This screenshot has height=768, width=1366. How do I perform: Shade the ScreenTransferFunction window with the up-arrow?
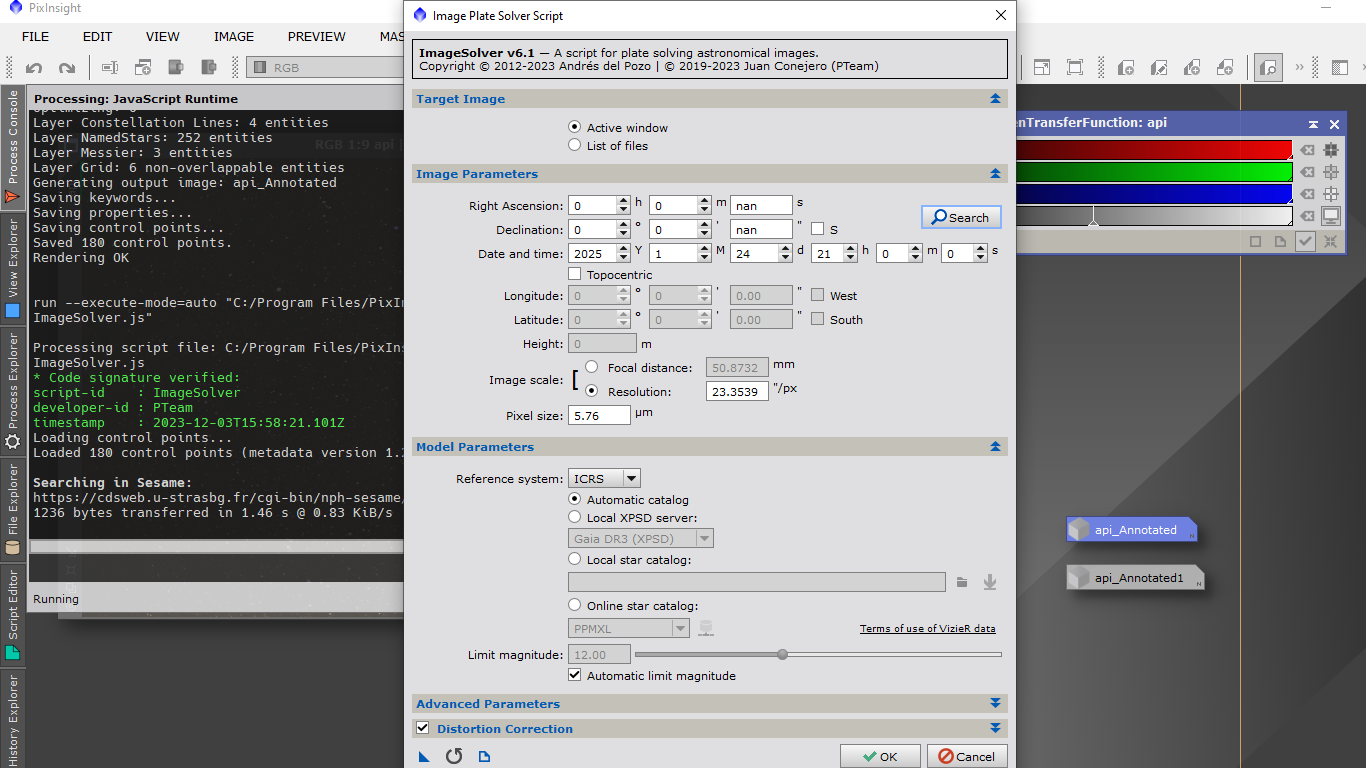(1313, 124)
